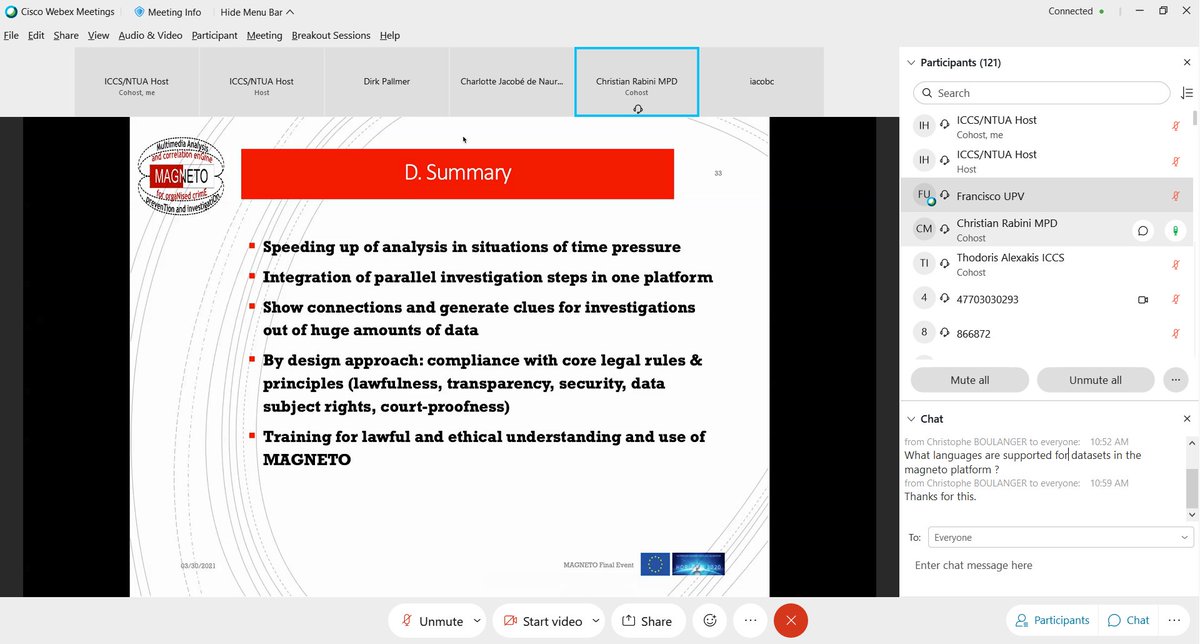Viewport: 1200px width, 644px height.
Task: Collapse the Chat panel chevron
Action: [911, 419]
